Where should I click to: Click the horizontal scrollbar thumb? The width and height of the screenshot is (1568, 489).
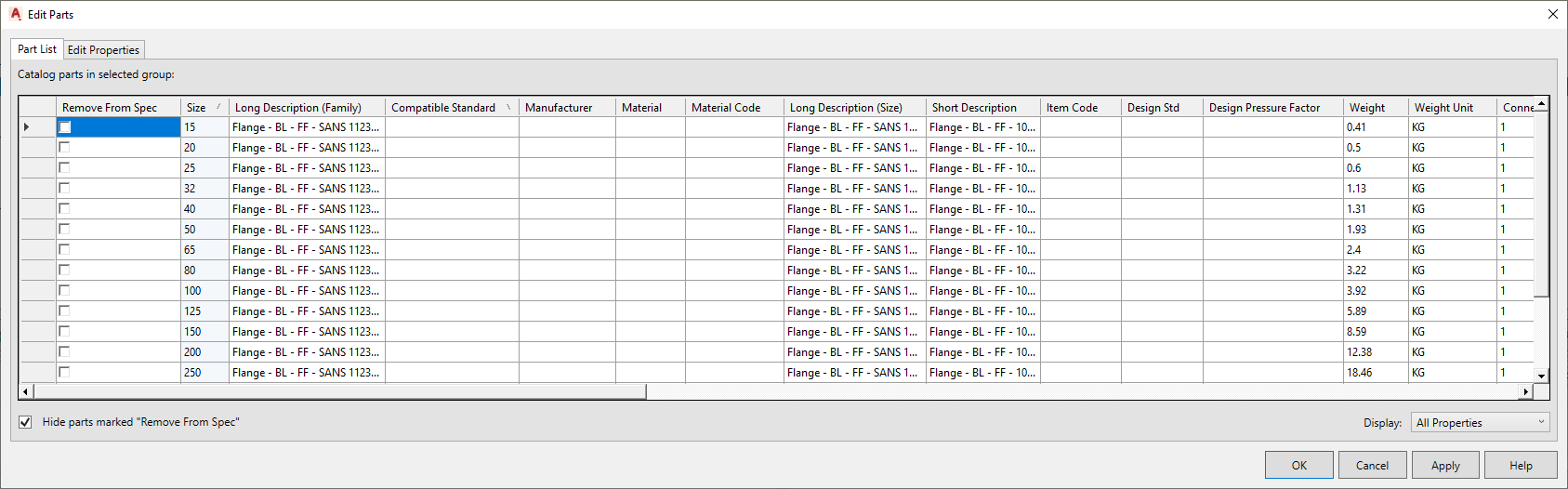point(339,391)
